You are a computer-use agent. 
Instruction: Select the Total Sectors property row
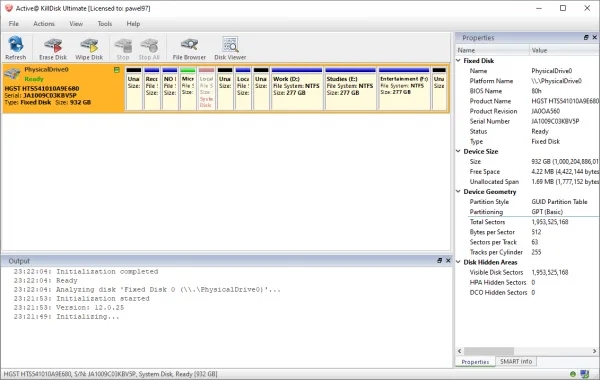coord(527,222)
